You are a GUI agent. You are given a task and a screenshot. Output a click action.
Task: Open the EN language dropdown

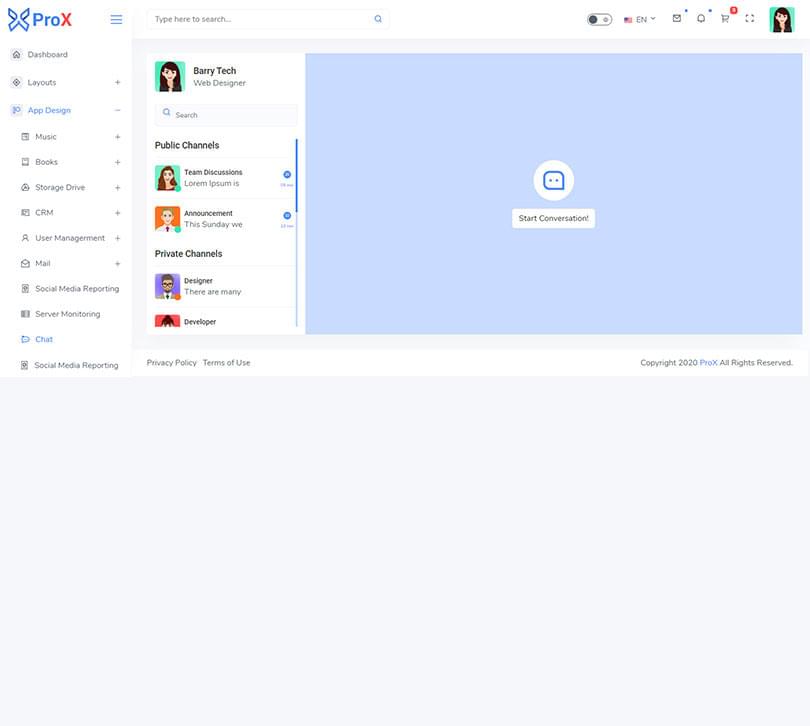click(640, 19)
